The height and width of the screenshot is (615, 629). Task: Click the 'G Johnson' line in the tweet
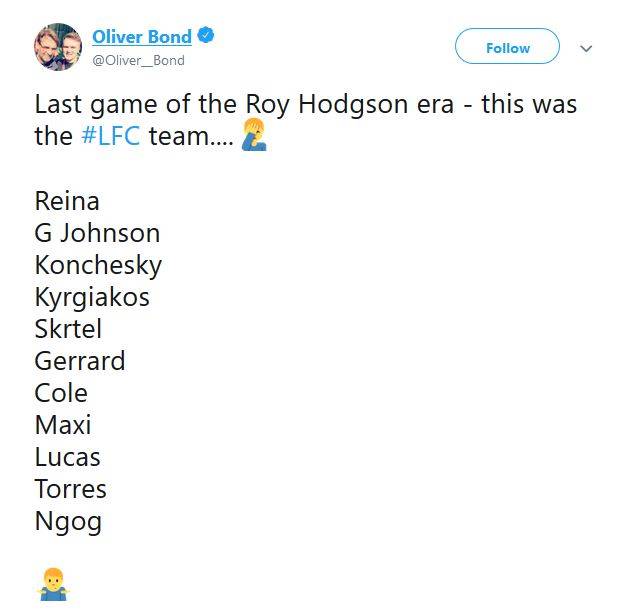(x=97, y=233)
